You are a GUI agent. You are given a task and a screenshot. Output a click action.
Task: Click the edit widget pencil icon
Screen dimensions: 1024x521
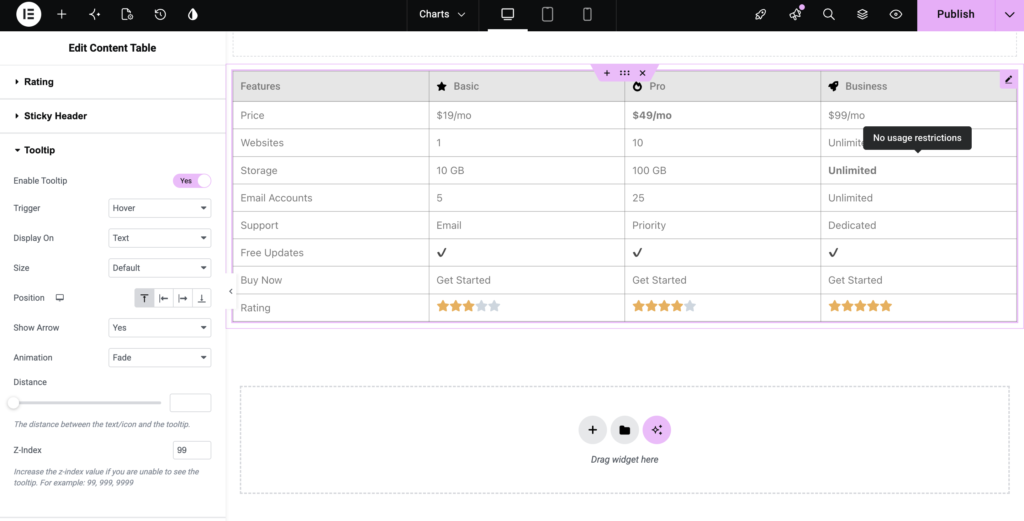[x=1008, y=80]
